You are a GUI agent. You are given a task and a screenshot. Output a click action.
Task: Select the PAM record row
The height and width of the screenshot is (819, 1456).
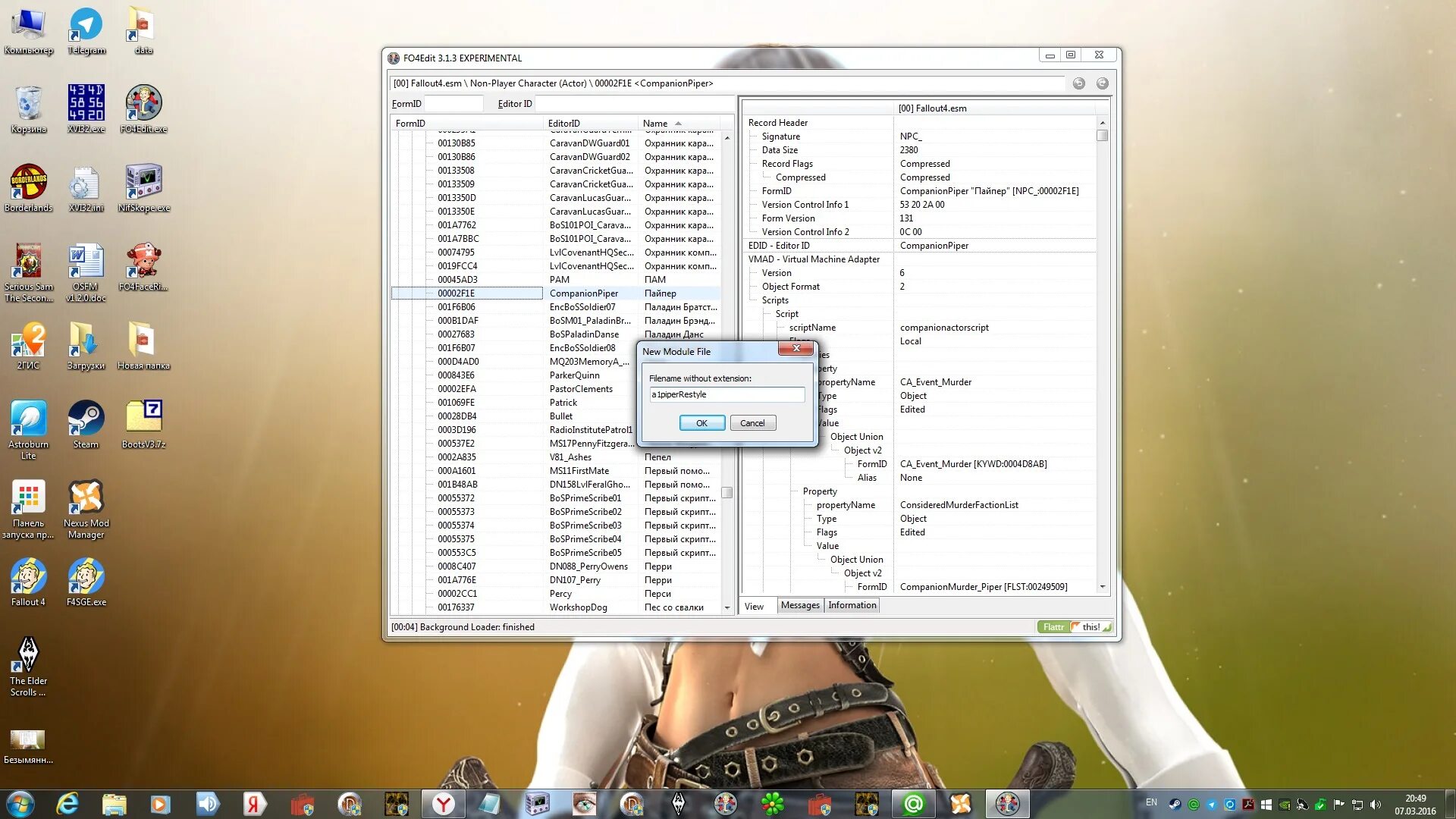556,280
